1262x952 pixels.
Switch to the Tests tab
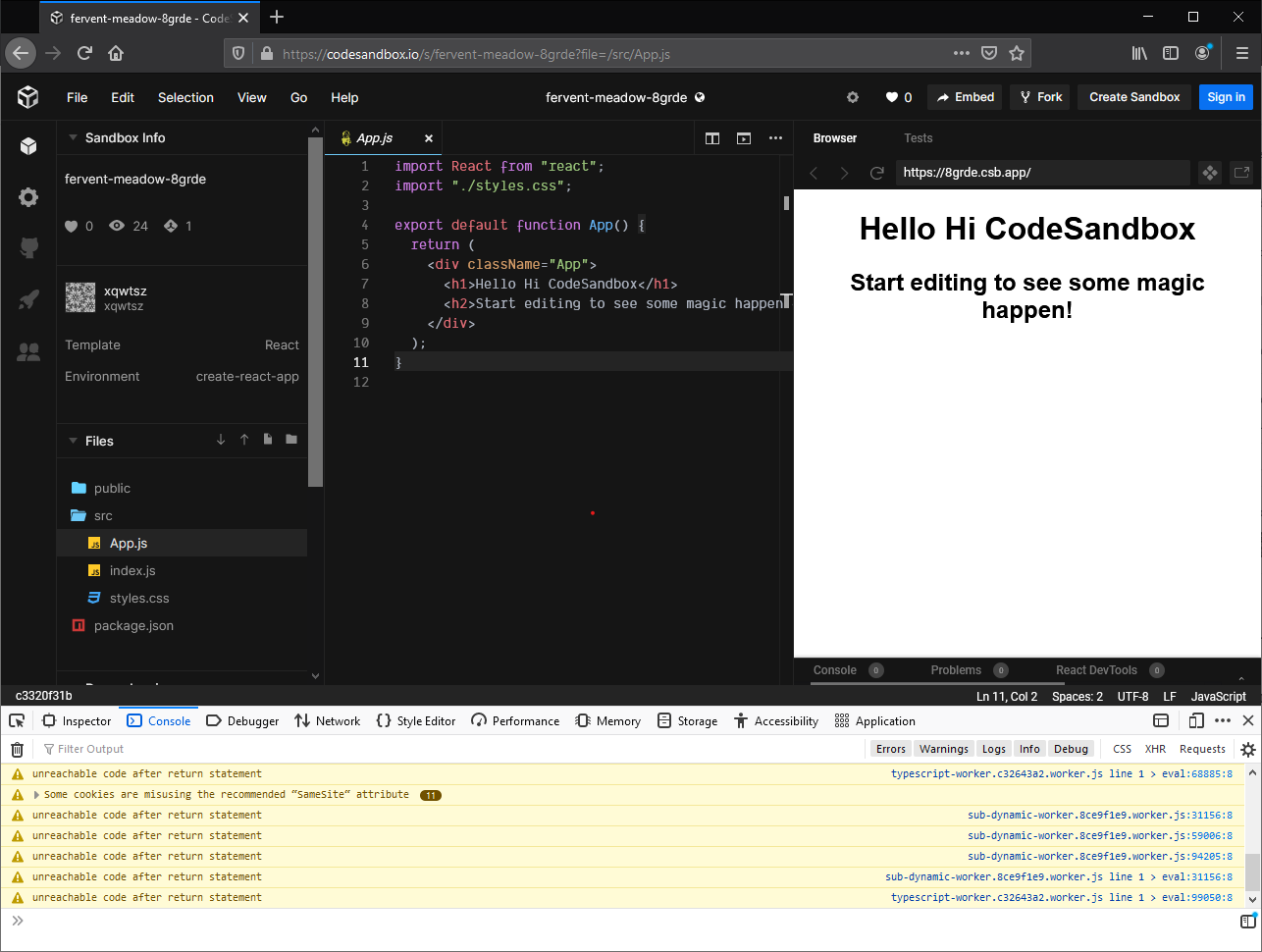point(919,138)
